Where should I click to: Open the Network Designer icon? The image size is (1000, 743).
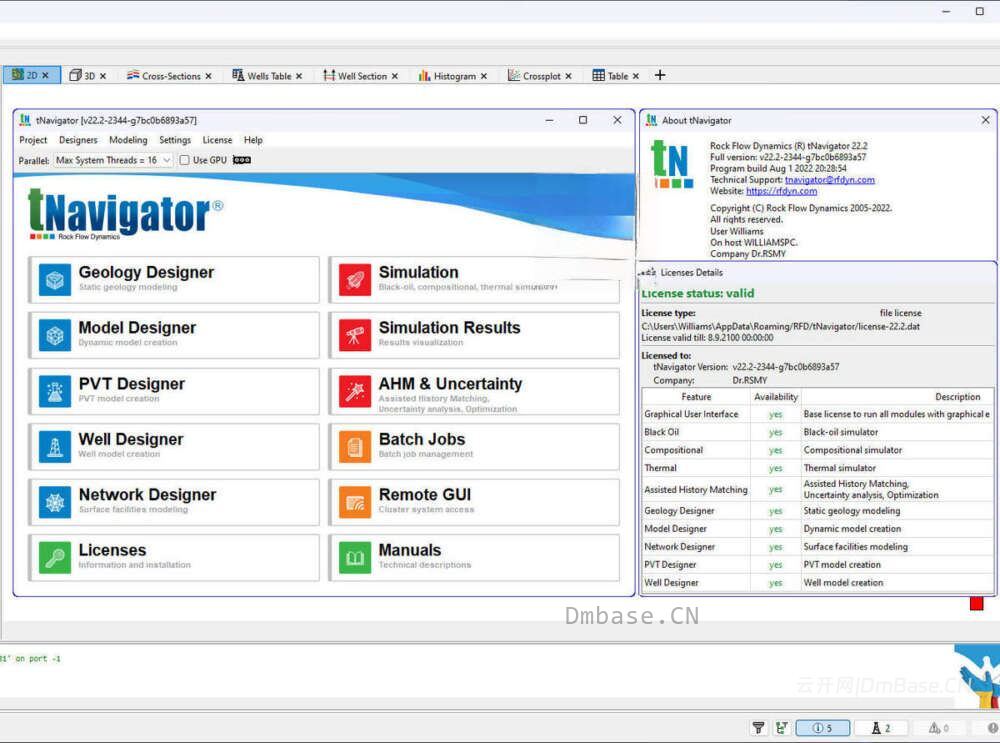tap(55, 502)
